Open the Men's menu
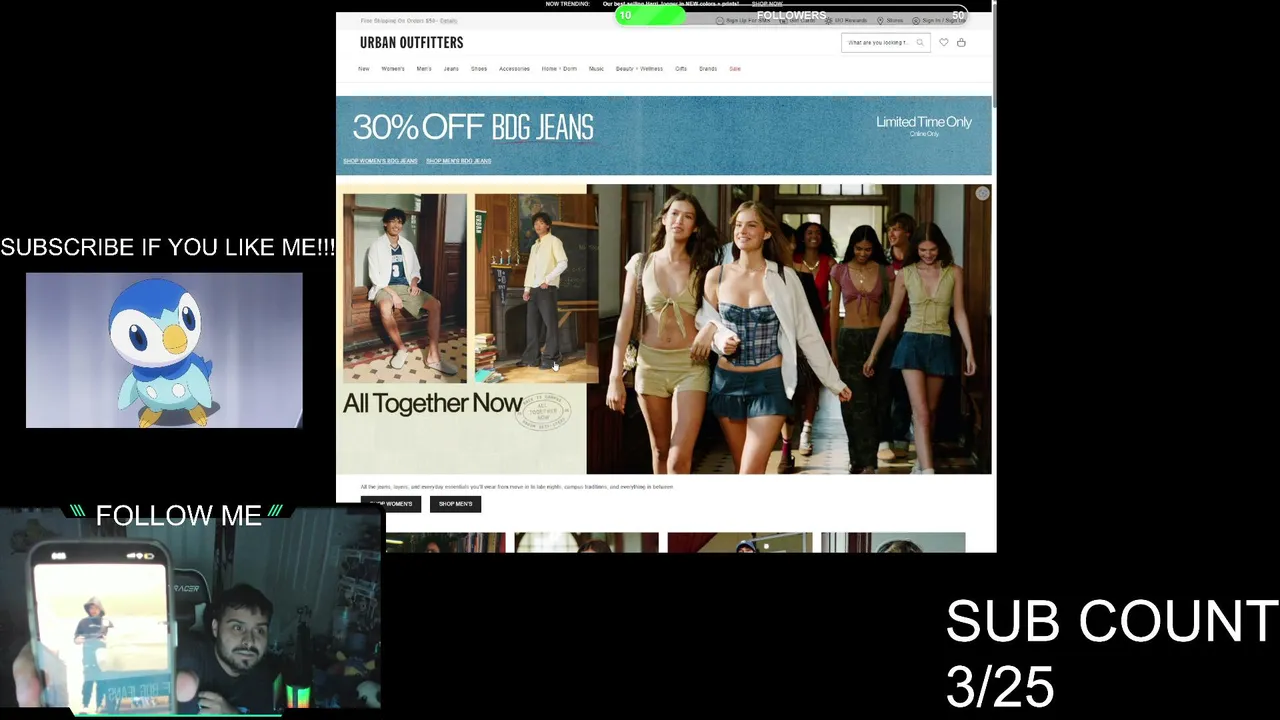Screen dimensions: 1280x720 tap(424, 69)
